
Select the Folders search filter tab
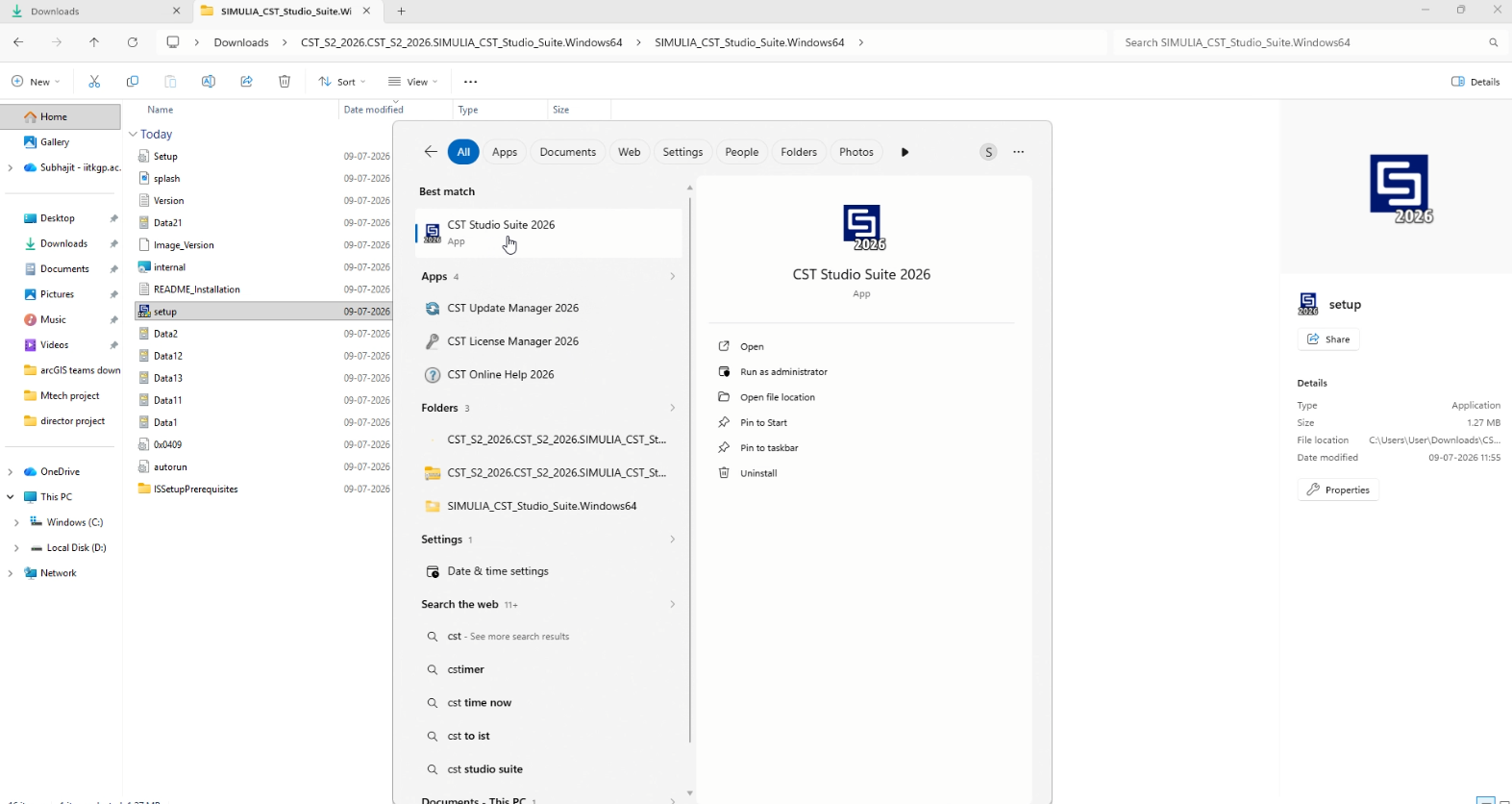click(x=799, y=152)
